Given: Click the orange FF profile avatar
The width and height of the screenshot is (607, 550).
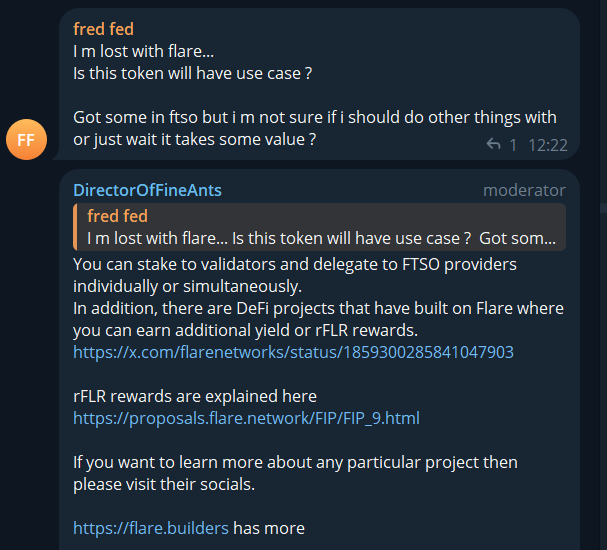Looking at the screenshot, I should click(x=26, y=140).
